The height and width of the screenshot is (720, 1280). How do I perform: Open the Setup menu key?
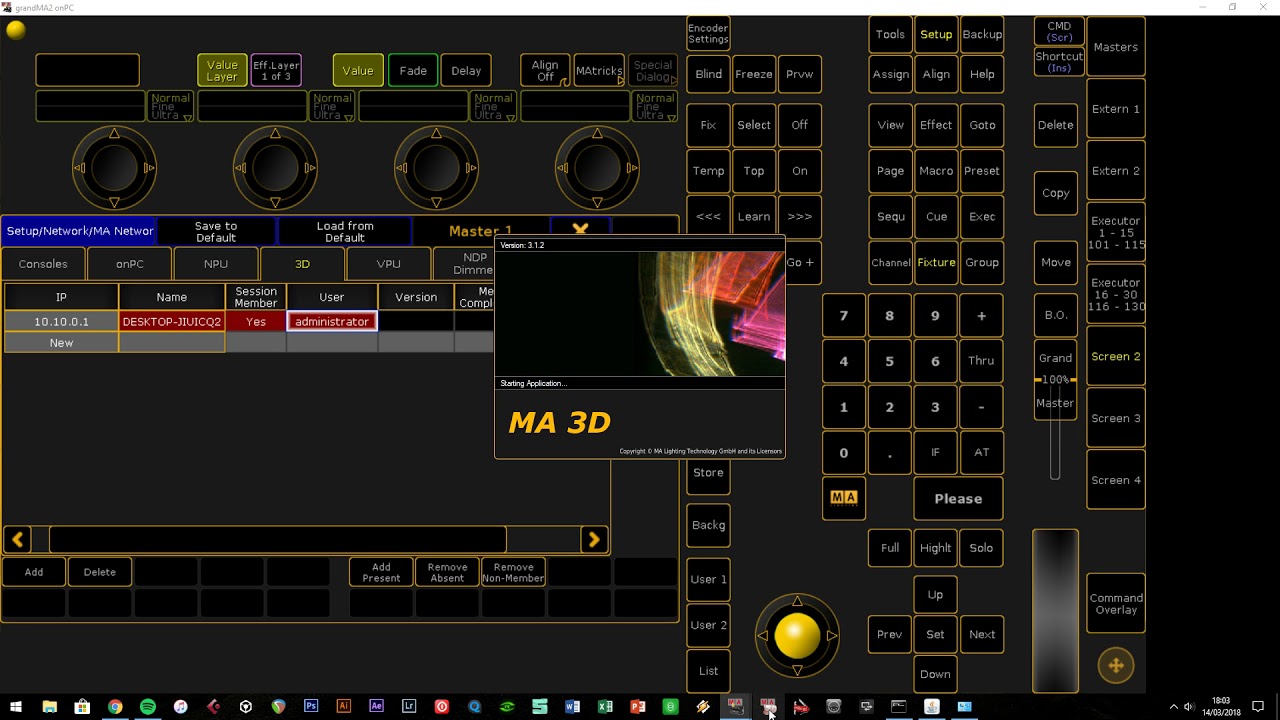coord(936,34)
